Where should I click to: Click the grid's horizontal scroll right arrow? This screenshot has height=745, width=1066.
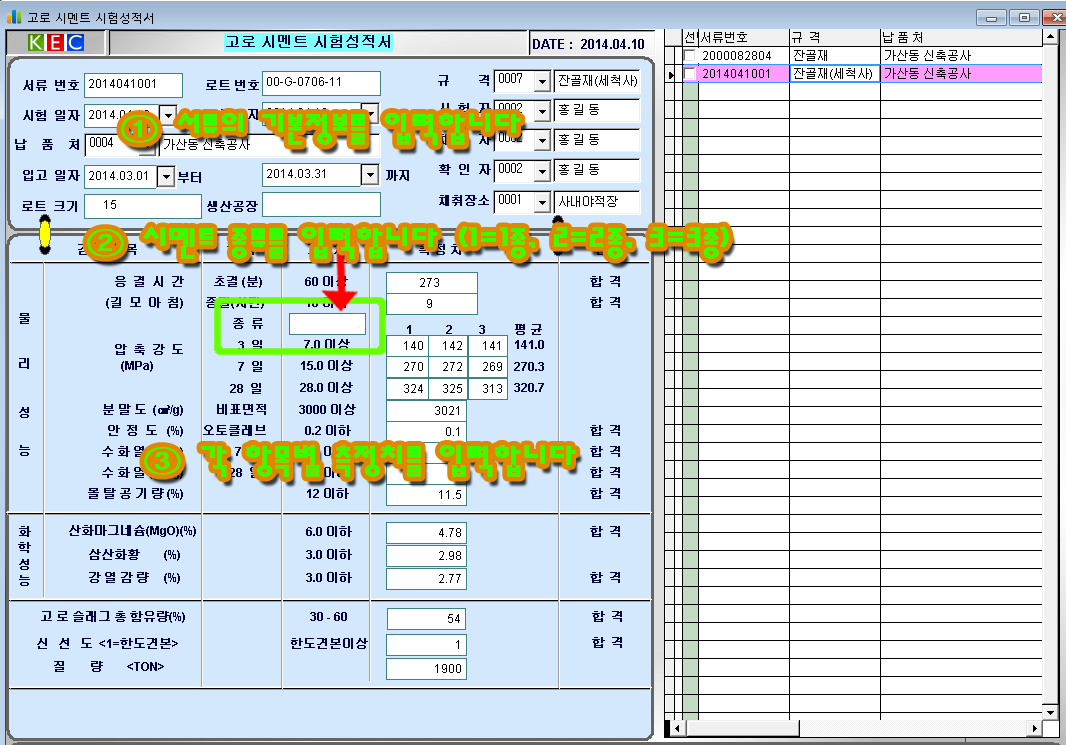pyautogui.click(x=1035, y=729)
